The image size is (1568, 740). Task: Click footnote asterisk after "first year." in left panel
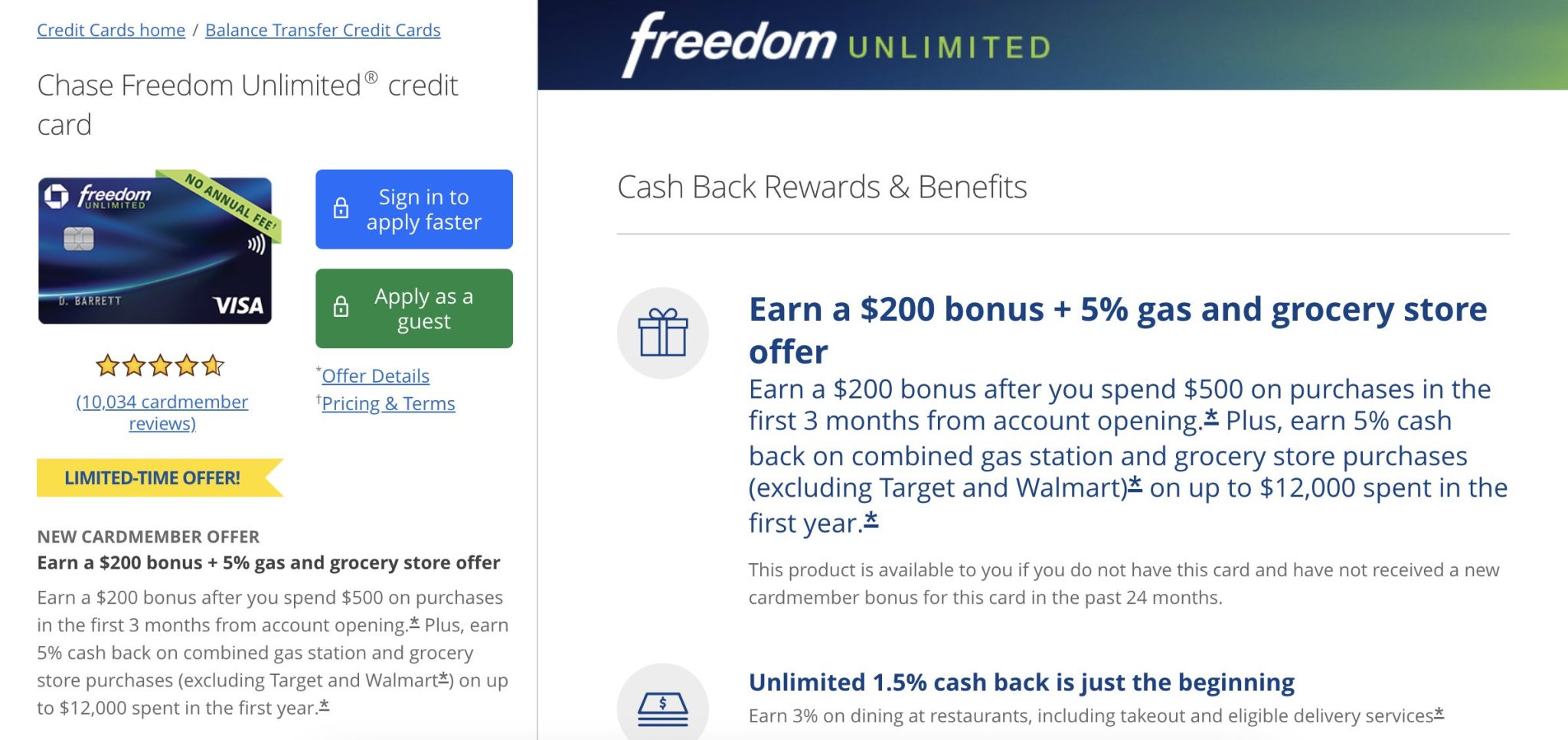(x=324, y=706)
